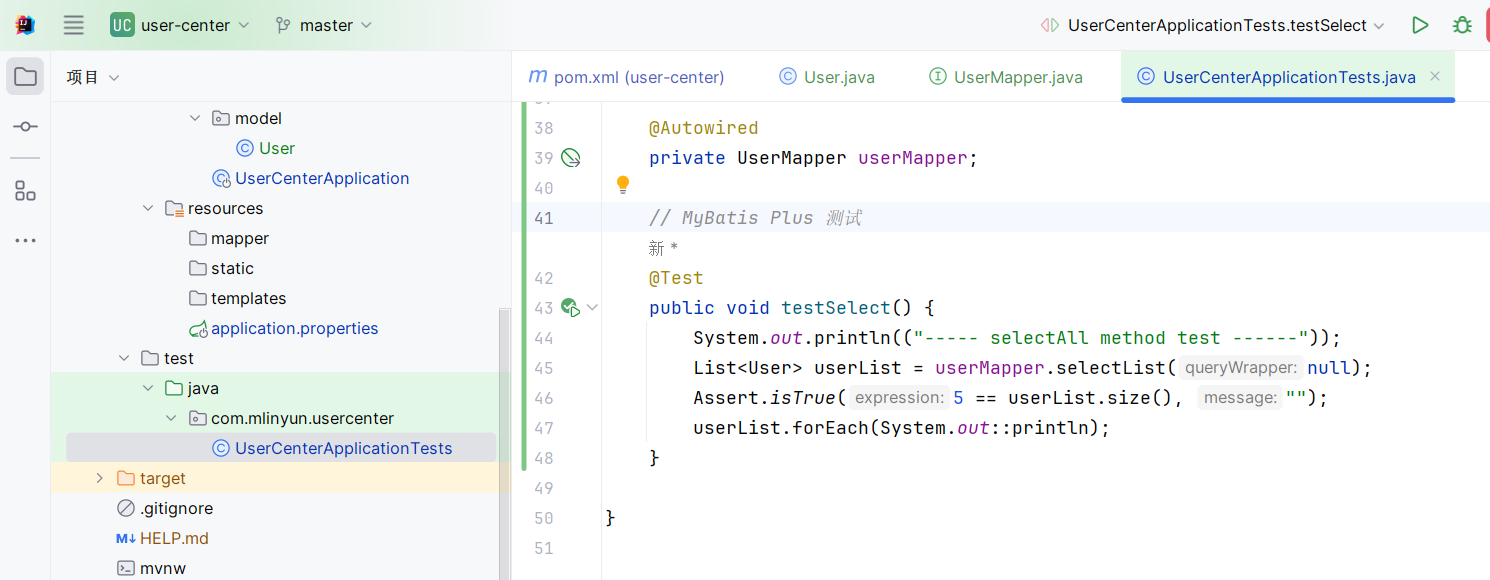Open the Project tool window folder icon
The width and height of the screenshot is (1490, 580).
coord(25,77)
